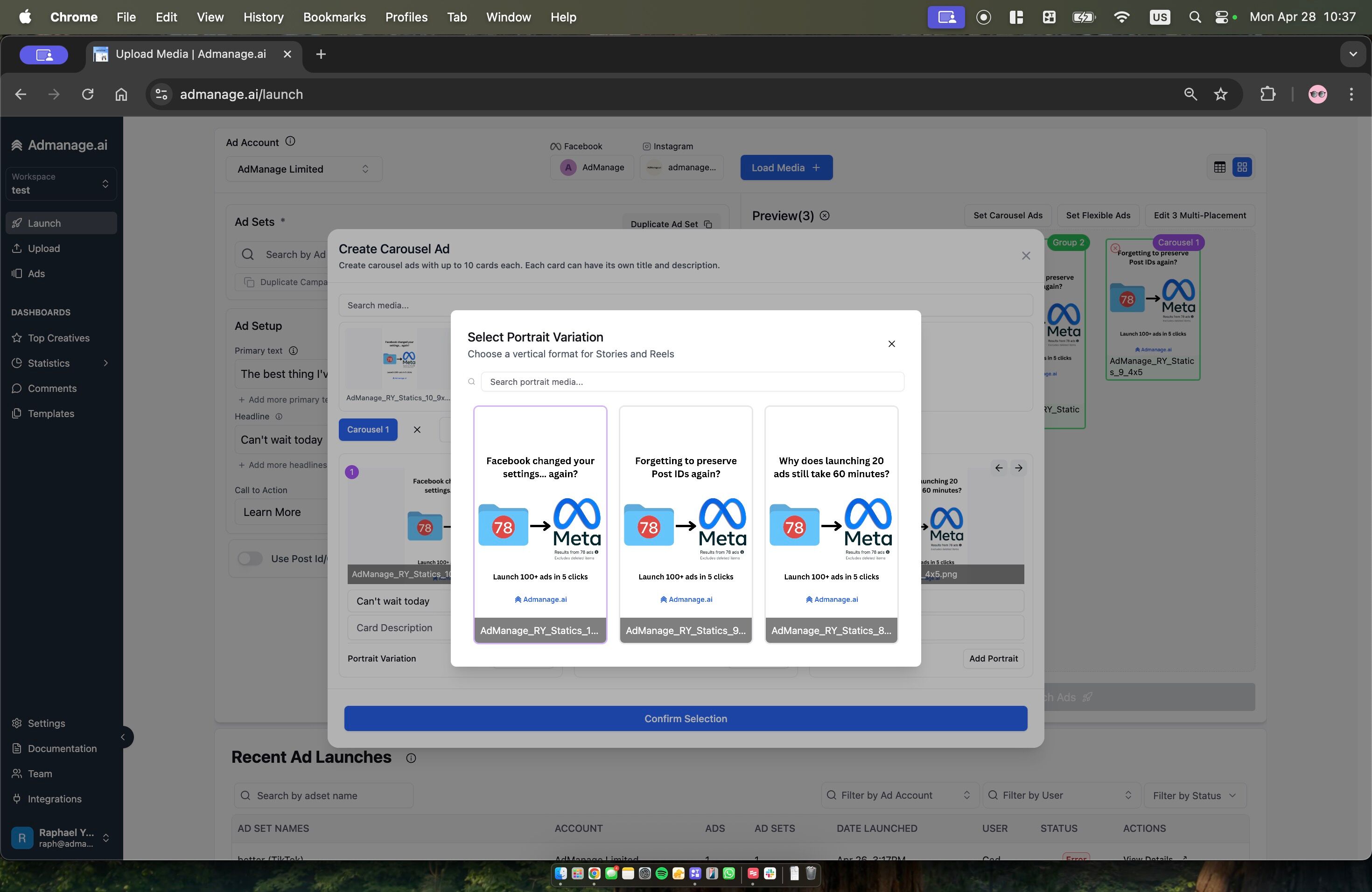Viewport: 1372px width, 892px height.
Task: Open the Bookmarks menu
Action: coord(334,17)
